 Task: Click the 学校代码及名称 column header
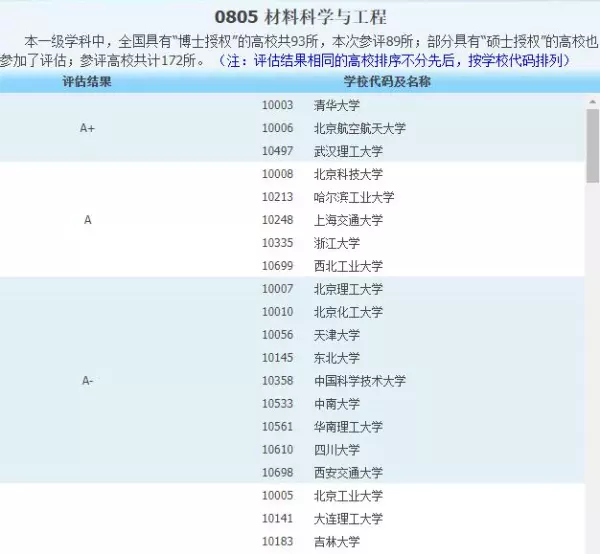387,81
